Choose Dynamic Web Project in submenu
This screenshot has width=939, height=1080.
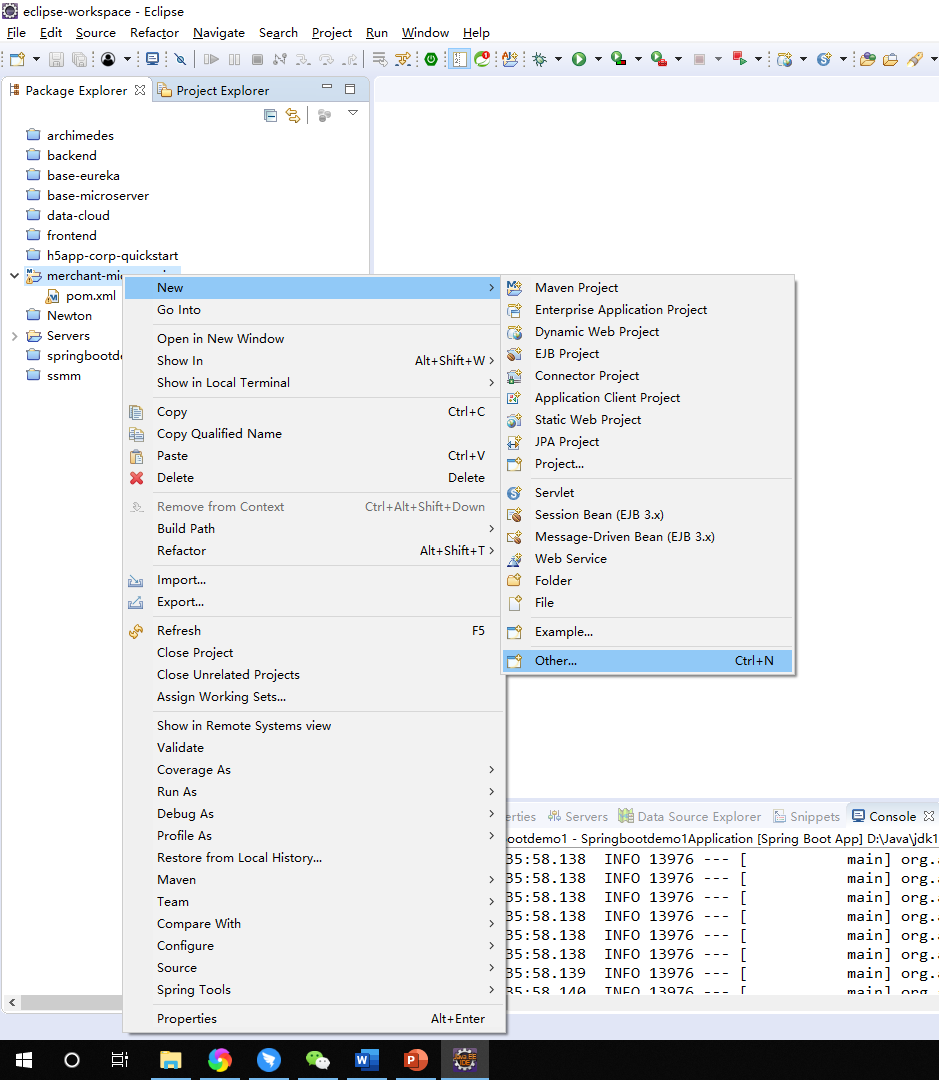pos(648,331)
